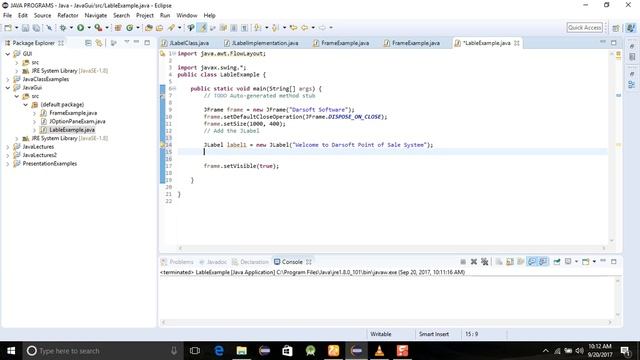Click the Open Perspective icon
Viewport: 640px width, 360px height.
tap(616, 28)
